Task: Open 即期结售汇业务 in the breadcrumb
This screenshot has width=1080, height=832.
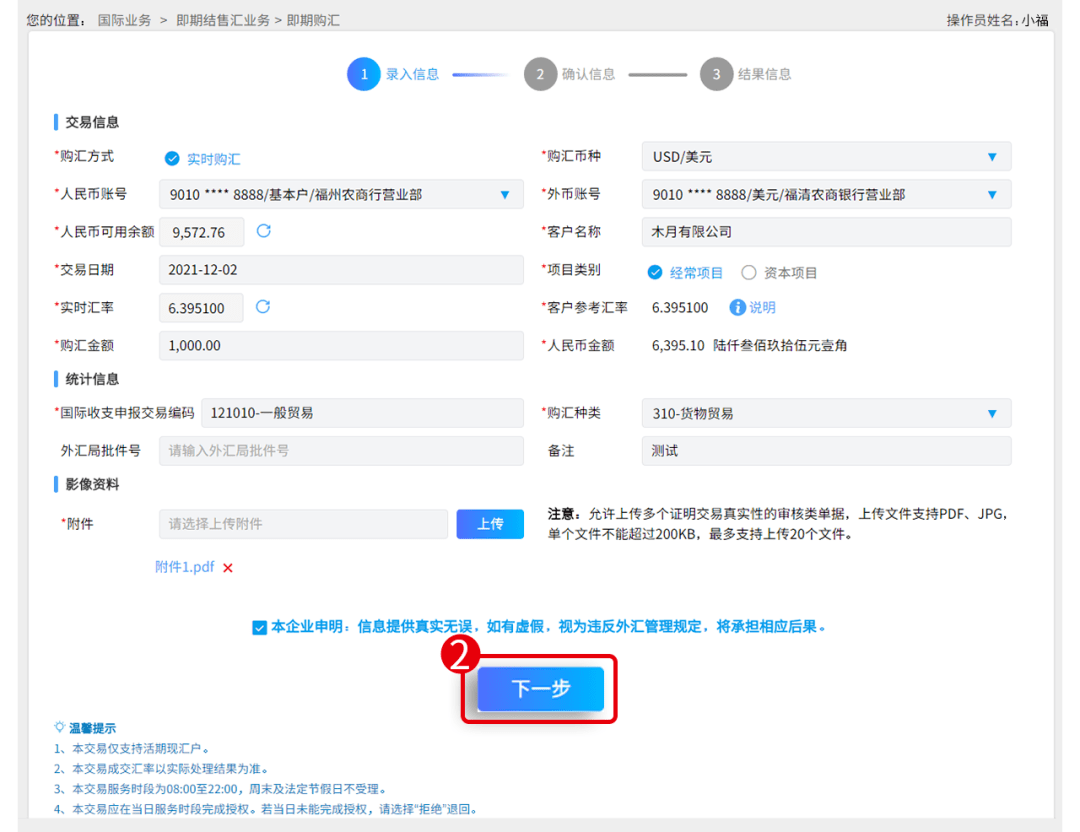Action: tap(222, 20)
